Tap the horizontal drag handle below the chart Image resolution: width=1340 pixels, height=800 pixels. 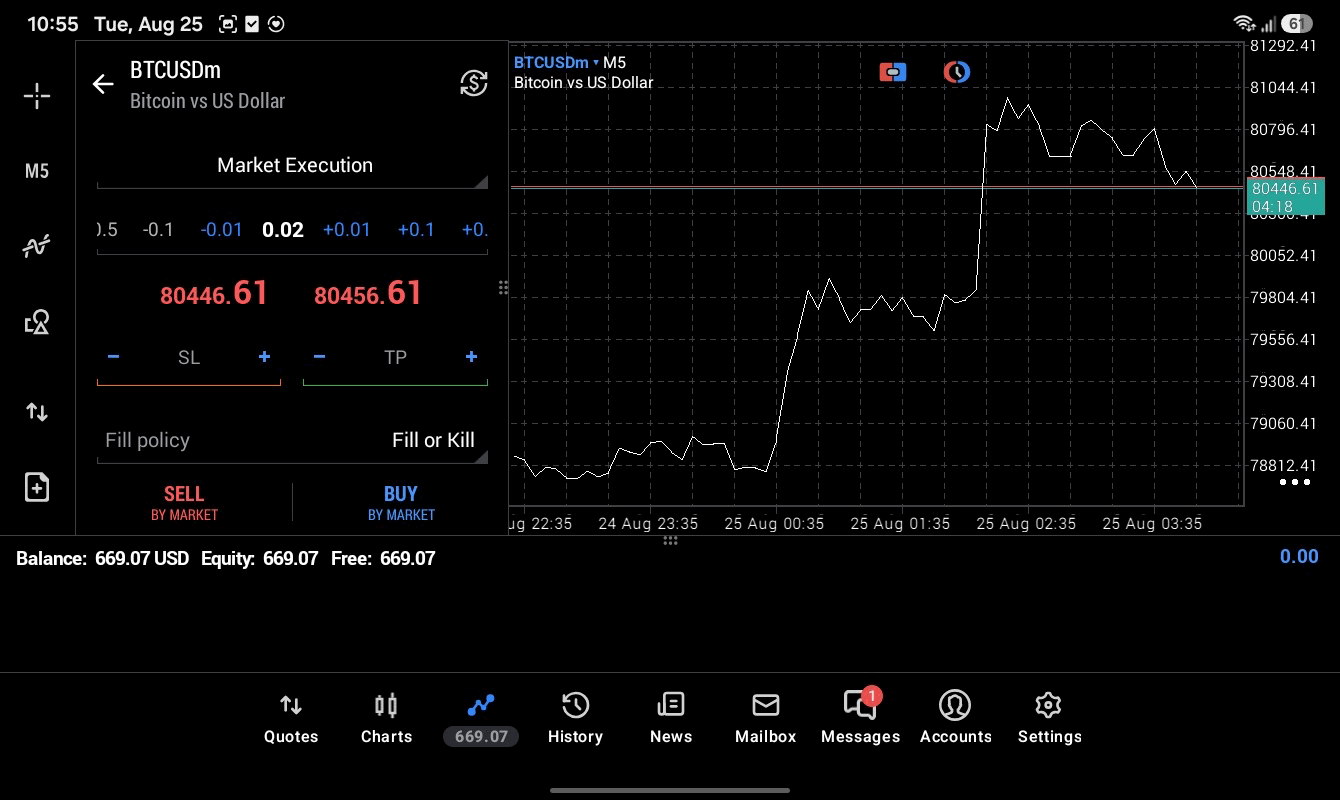click(x=671, y=540)
